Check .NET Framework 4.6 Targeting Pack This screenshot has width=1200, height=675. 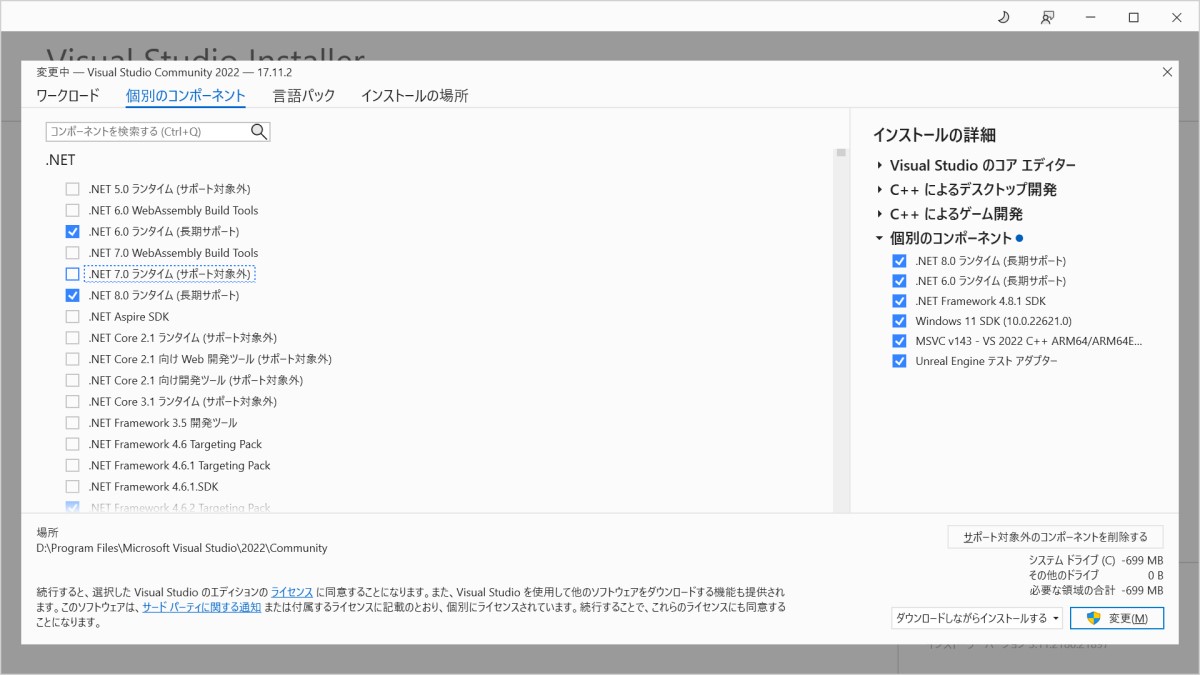pyautogui.click(x=72, y=444)
